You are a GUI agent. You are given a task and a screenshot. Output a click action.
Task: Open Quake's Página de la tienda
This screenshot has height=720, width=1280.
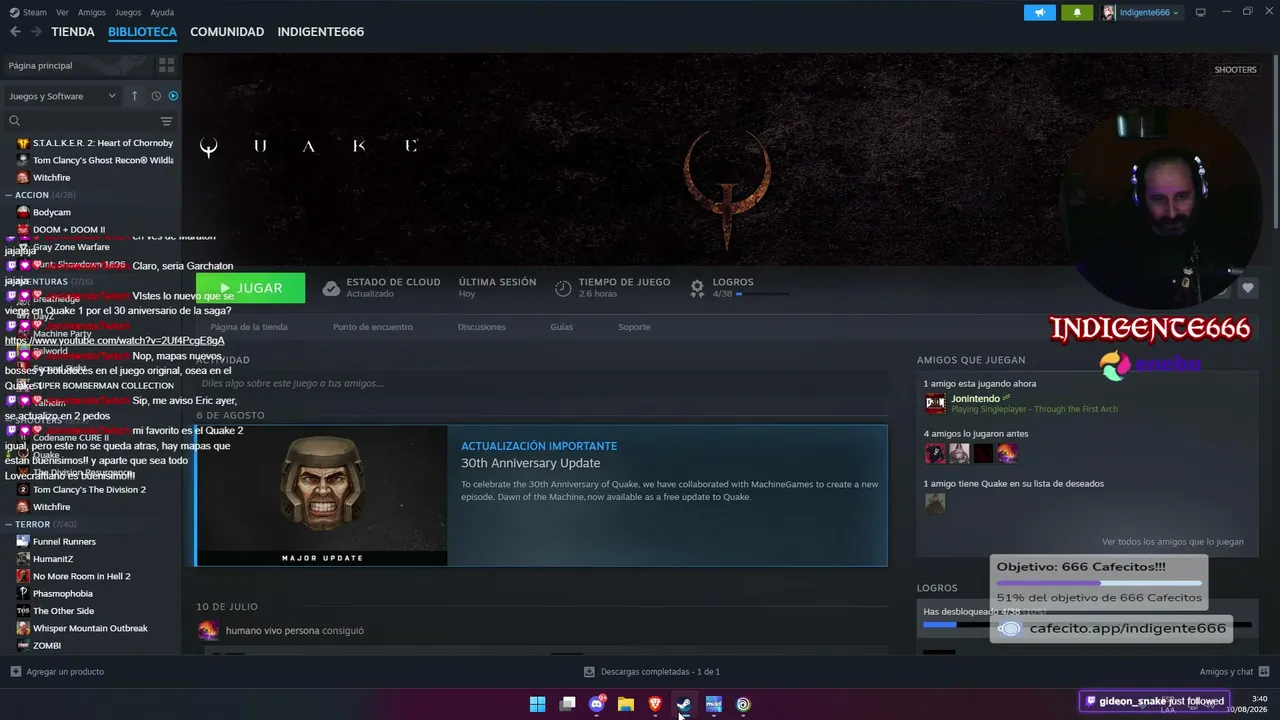249,327
